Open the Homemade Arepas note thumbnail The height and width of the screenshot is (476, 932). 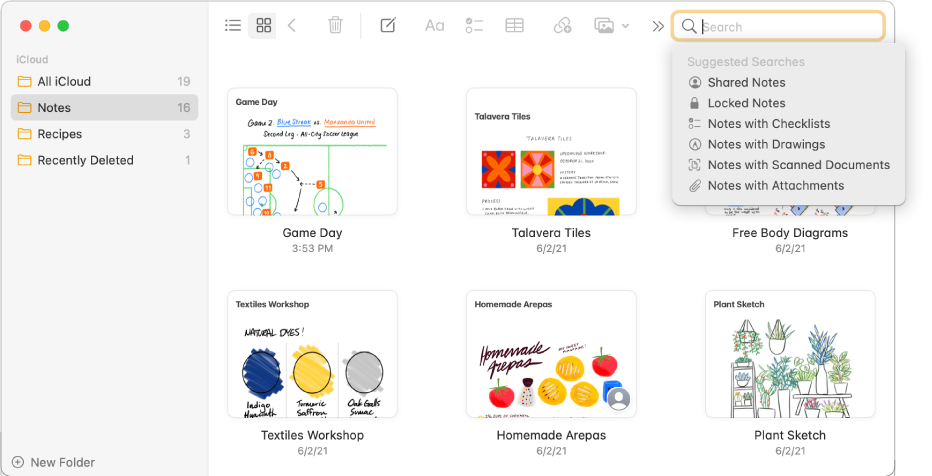point(551,354)
